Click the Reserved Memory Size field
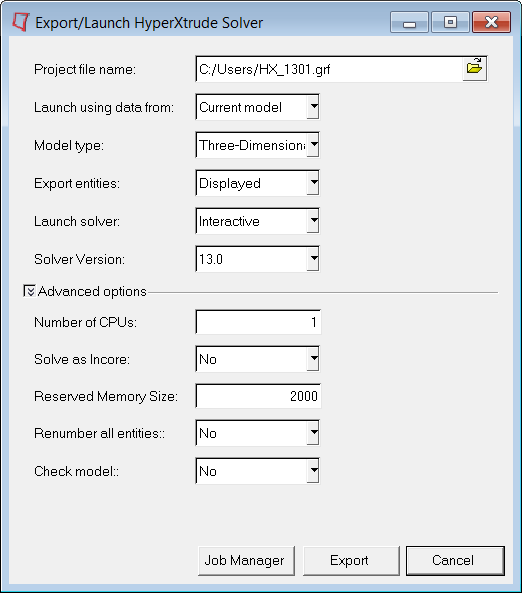The height and width of the screenshot is (593, 522). pos(258,396)
